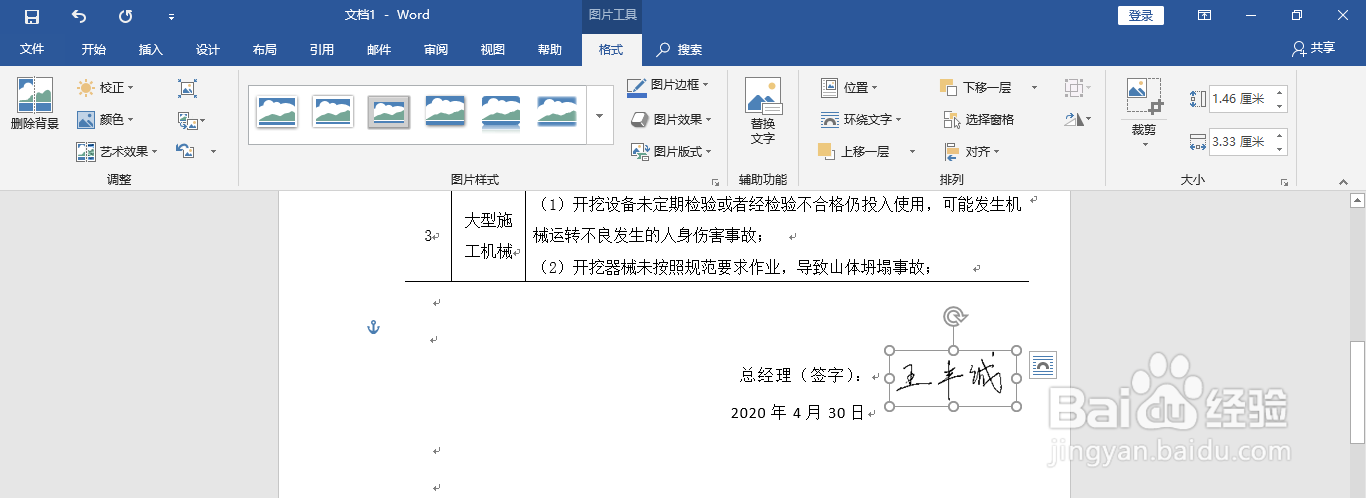This screenshot has width=1366, height=498.
Task: Switch to Mailings (邮件) tab
Action: pyautogui.click(x=379, y=49)
